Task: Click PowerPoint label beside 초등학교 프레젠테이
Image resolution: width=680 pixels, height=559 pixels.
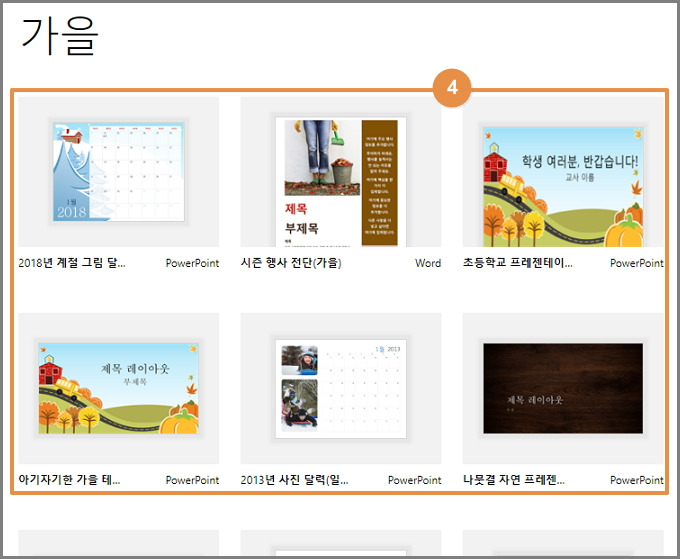Action: (x=637, y=263)
